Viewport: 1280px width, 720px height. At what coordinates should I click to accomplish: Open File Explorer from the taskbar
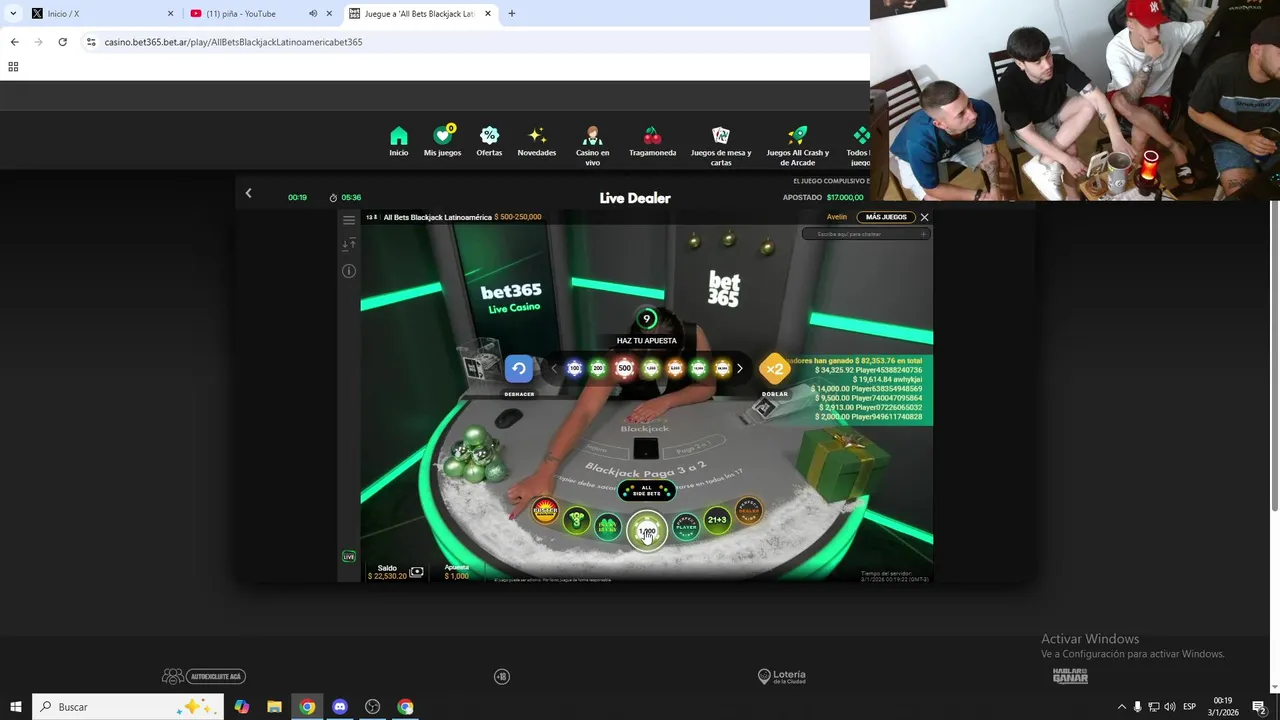(x=274, y=707)
